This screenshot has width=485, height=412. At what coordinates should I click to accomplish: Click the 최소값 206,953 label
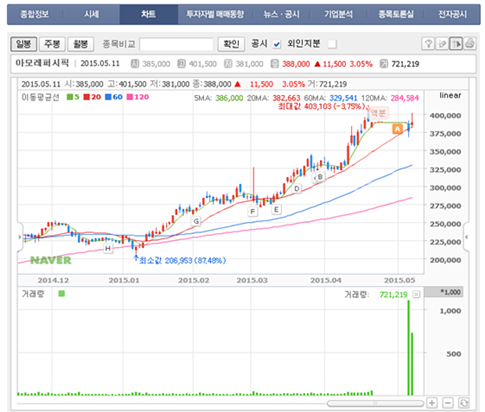pos(182,260)
